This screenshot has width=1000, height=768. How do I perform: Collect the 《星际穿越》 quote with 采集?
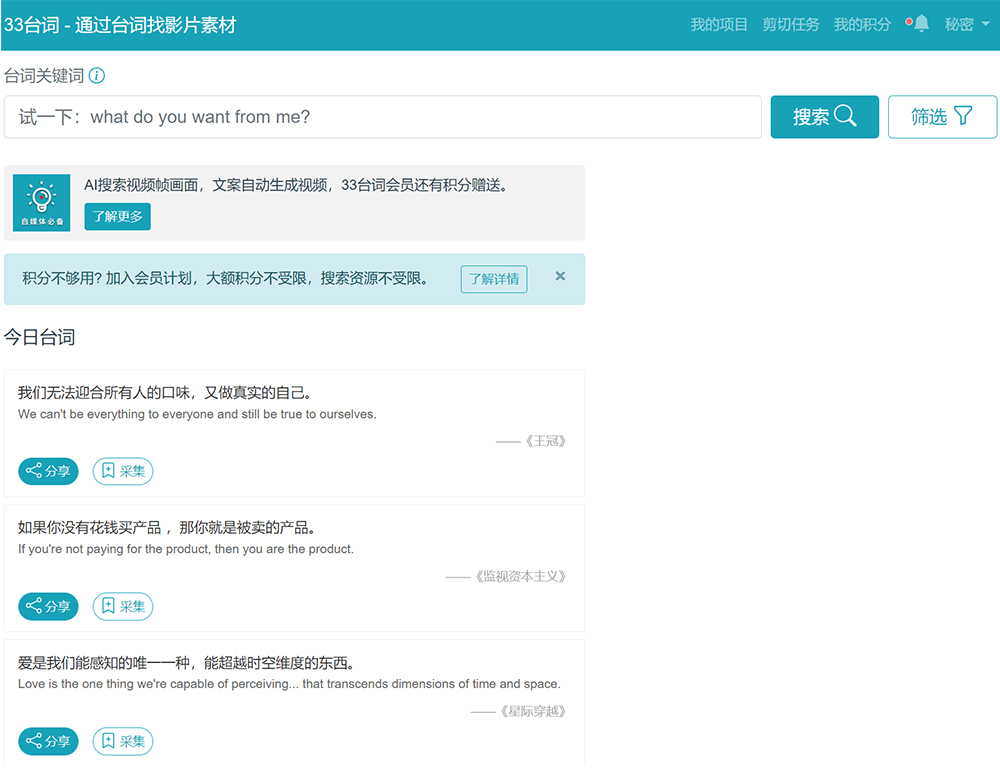click(x=123, y=741)
